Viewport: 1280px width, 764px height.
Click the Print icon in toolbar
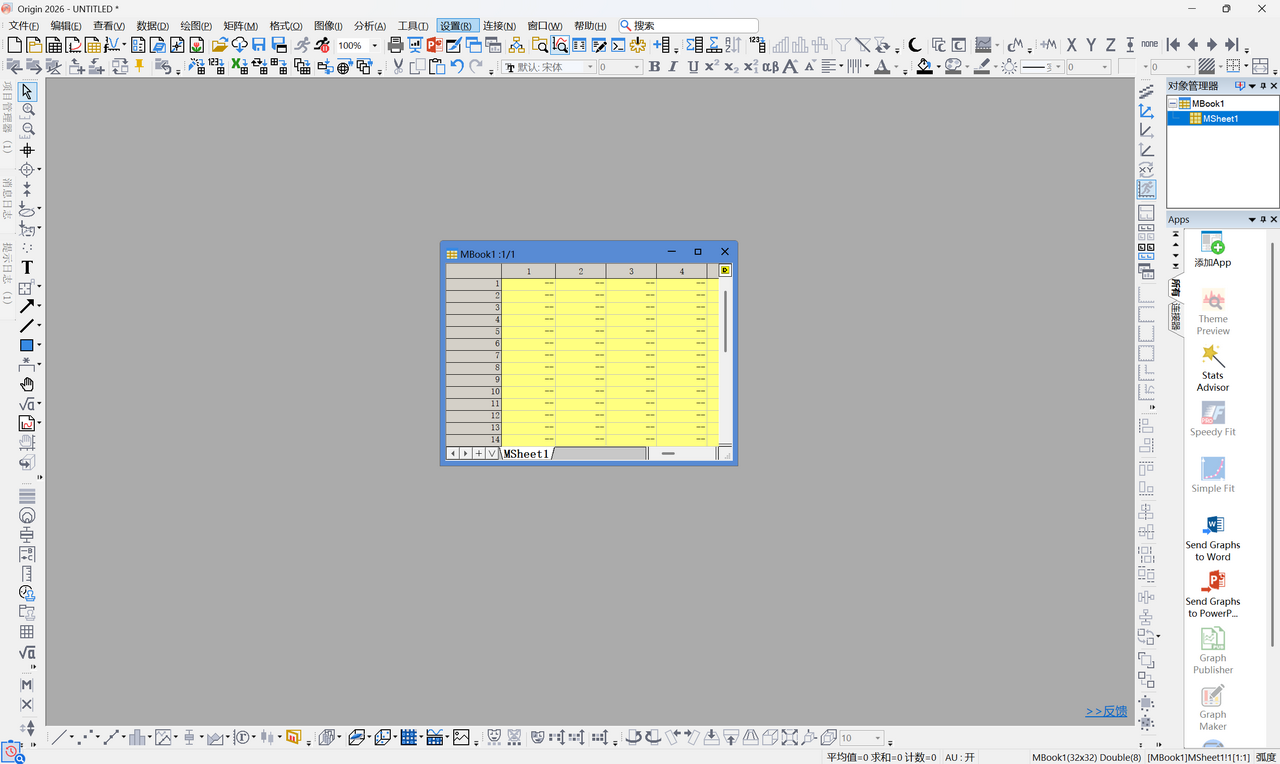click(395, 45)
